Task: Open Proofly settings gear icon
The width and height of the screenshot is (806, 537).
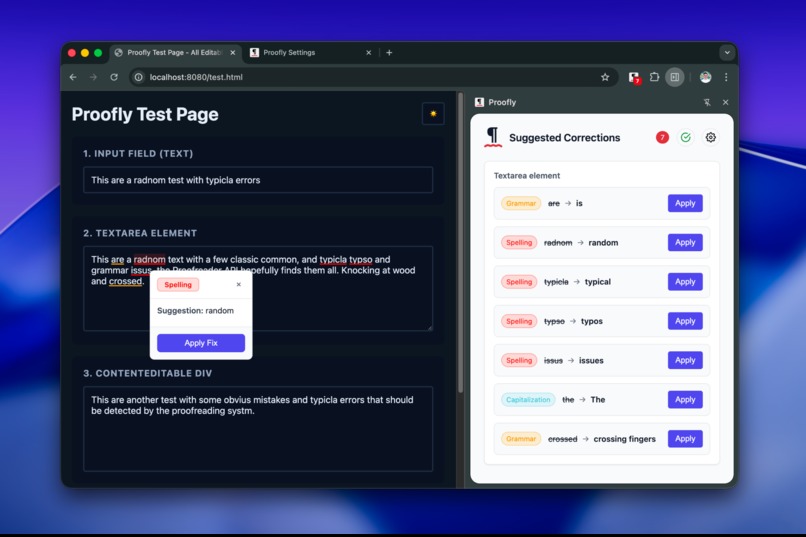Action: click(x=710, y=137)
